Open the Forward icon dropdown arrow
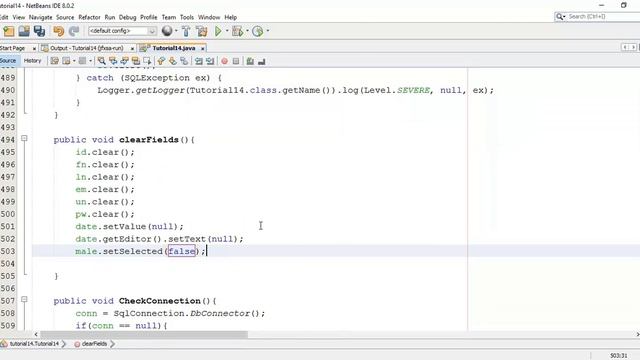 coord(90,61)
